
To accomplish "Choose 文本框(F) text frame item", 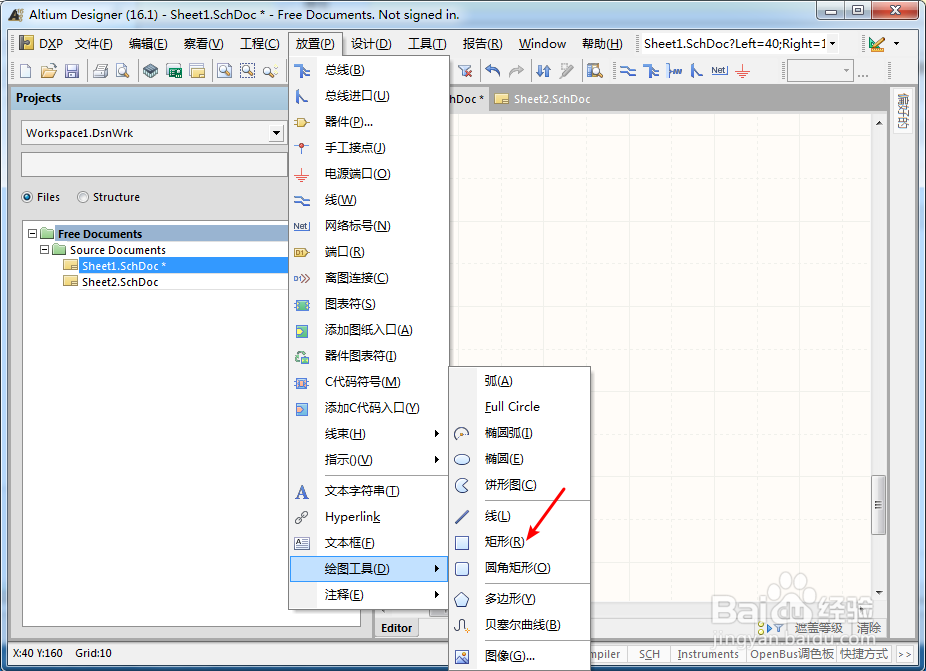I will (x=369, y=543).
